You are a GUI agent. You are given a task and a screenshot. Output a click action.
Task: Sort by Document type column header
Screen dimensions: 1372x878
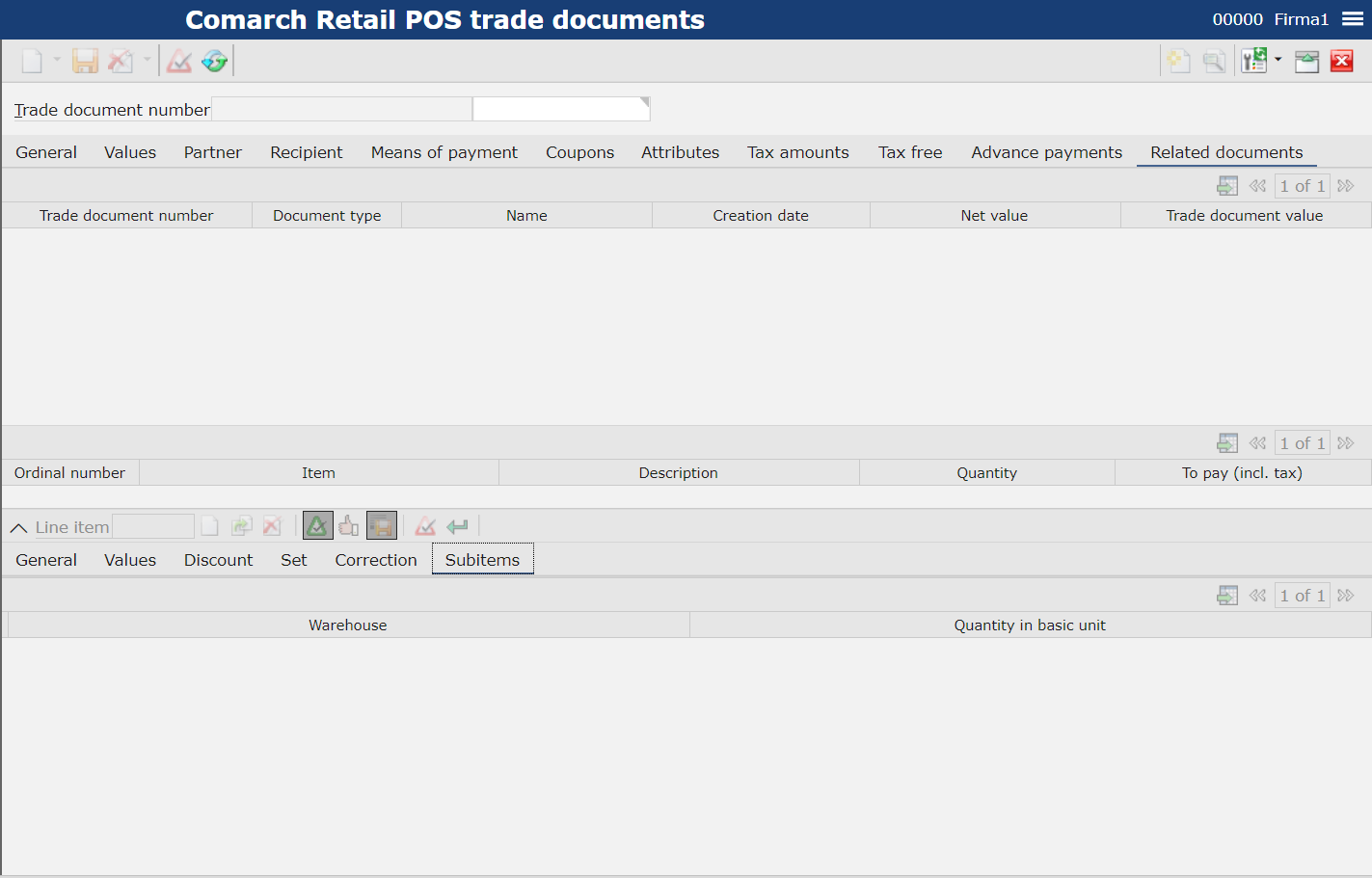[327, 216]
